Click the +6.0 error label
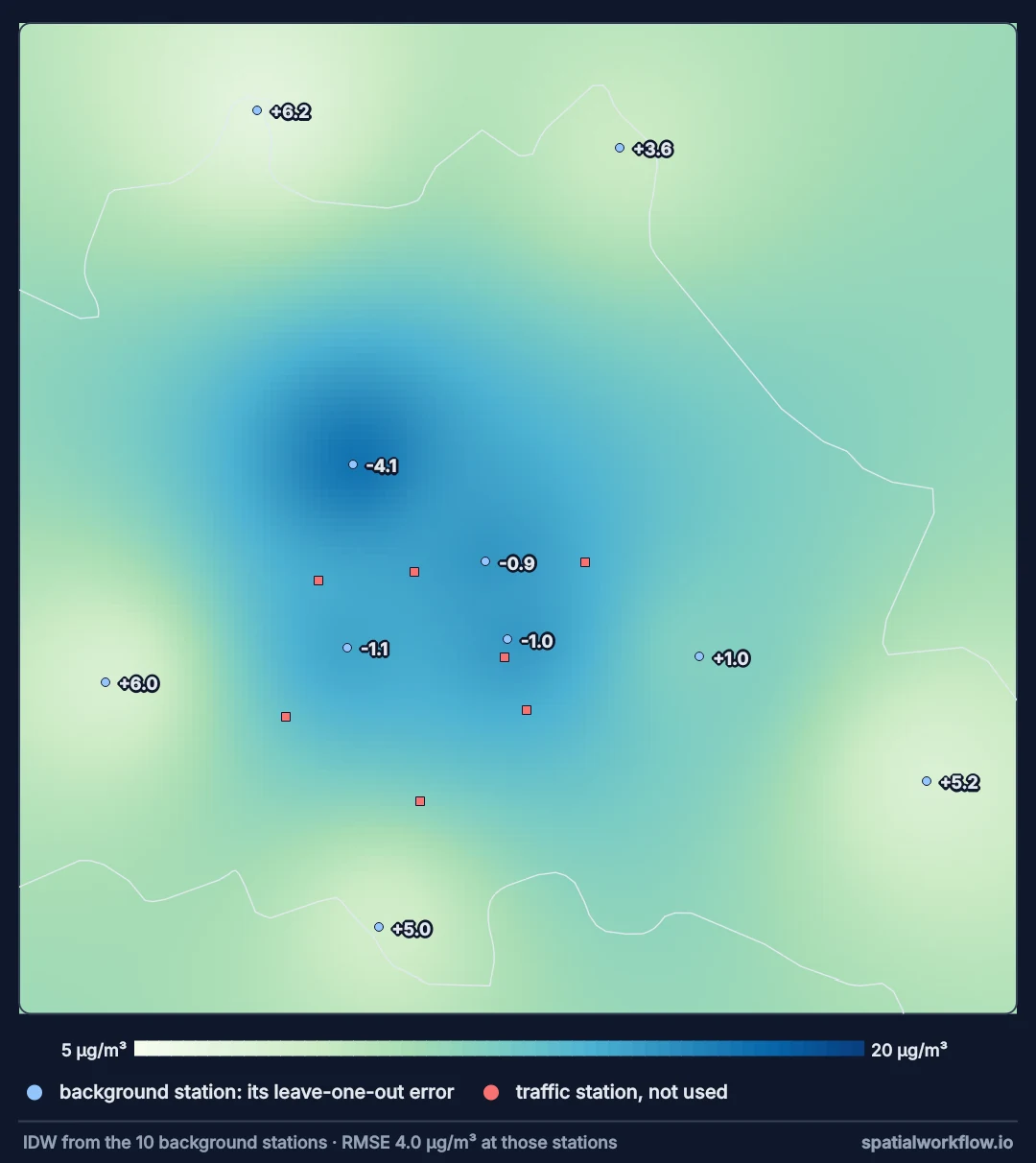This screenshot has width=1036, height=1163. [139, 684]
